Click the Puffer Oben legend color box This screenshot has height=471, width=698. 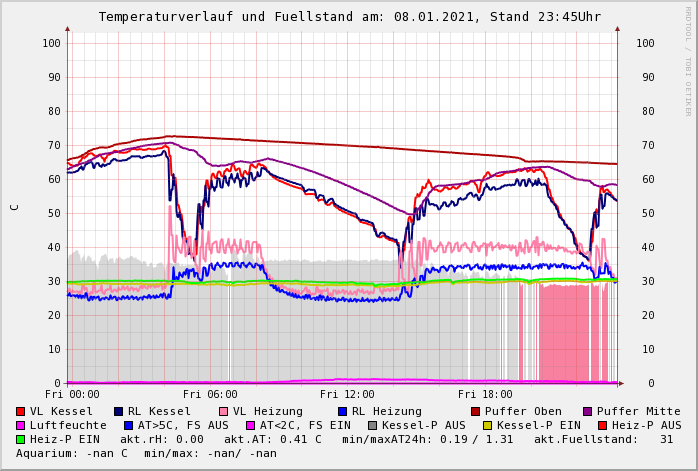click(476, 411)
